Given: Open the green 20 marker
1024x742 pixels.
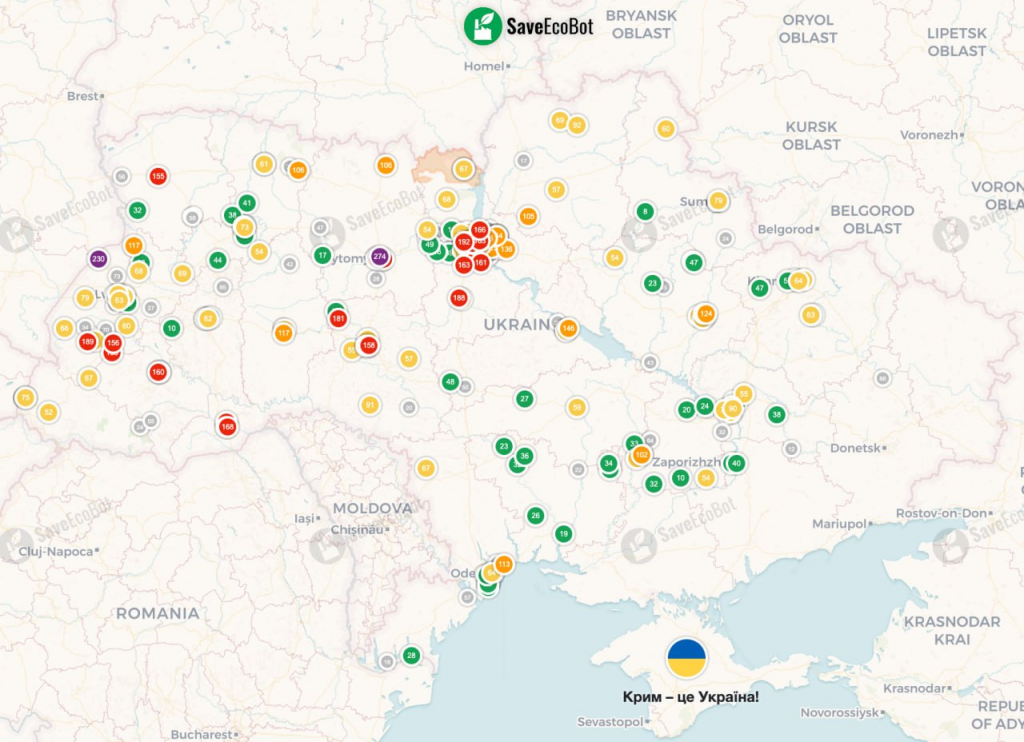Looking at the screenshot, I should coord(686,410).
